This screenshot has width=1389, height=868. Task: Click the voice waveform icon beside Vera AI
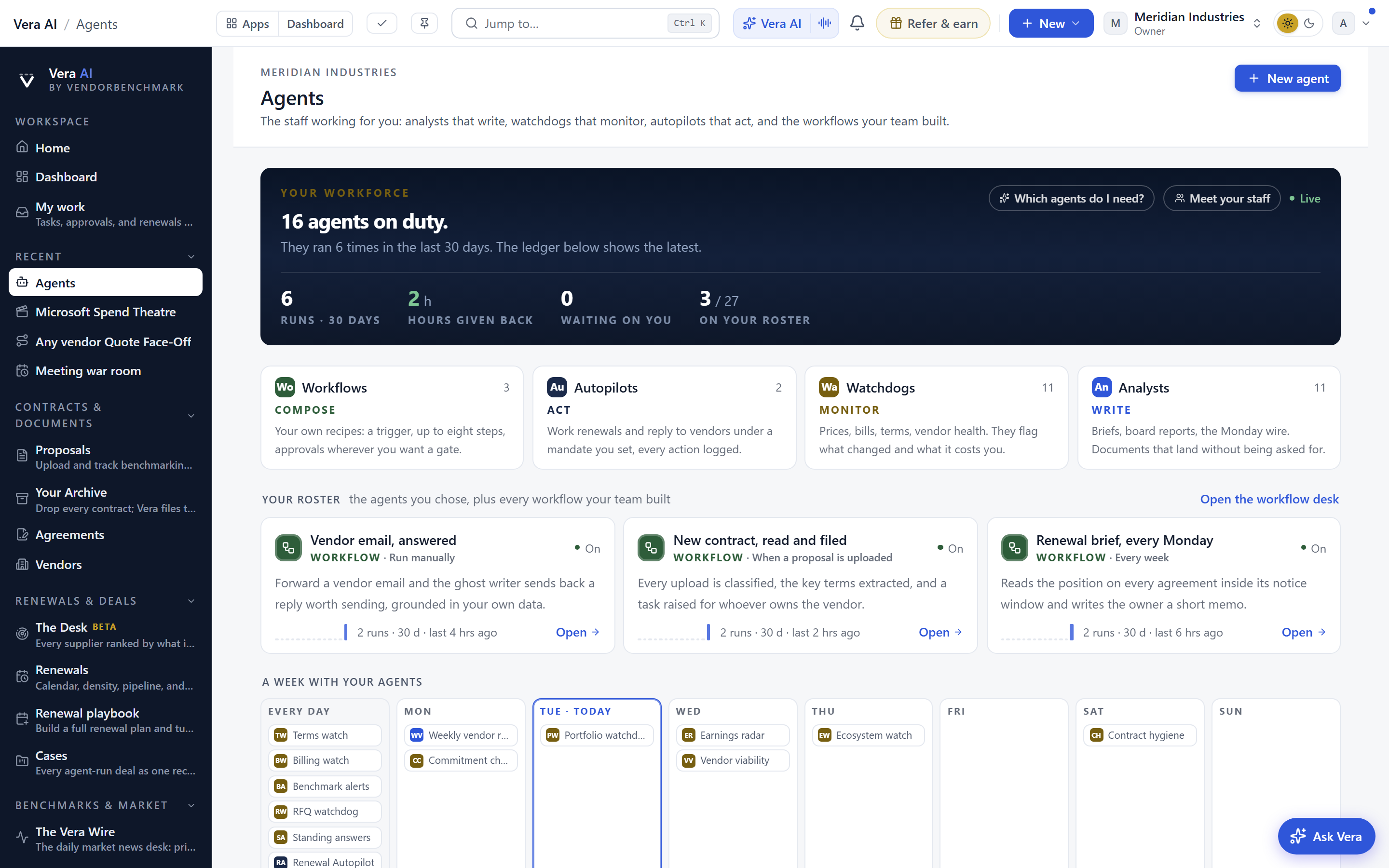[x=824, y=24]
